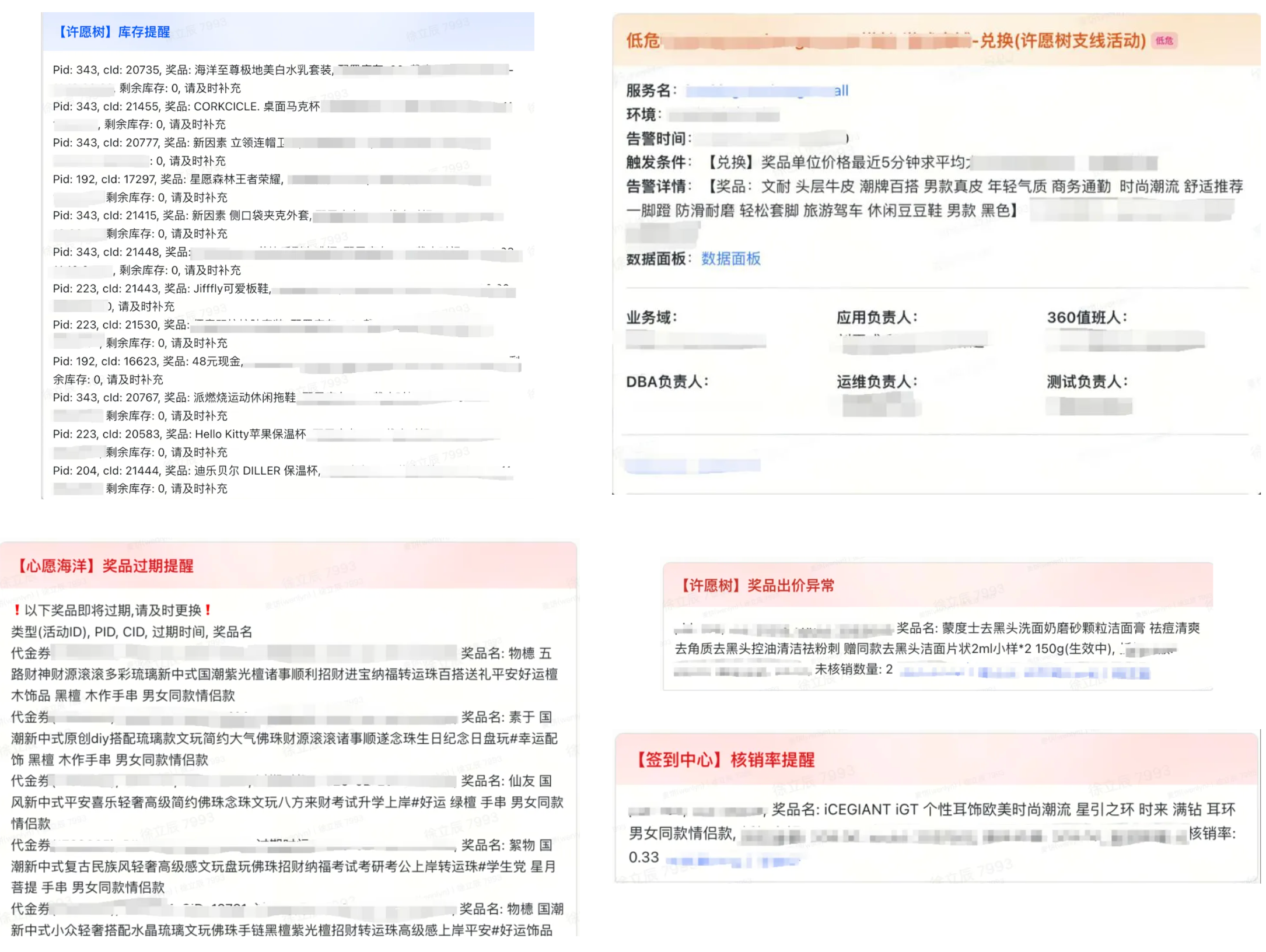Click the 奖品名: 素于 国 coupon entry

pos(285,738)
